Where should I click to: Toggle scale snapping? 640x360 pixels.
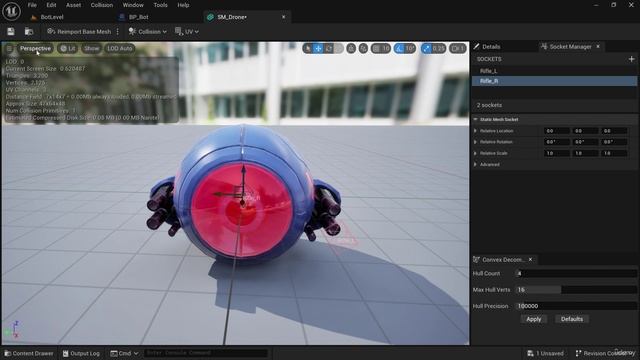coord(426,49)
